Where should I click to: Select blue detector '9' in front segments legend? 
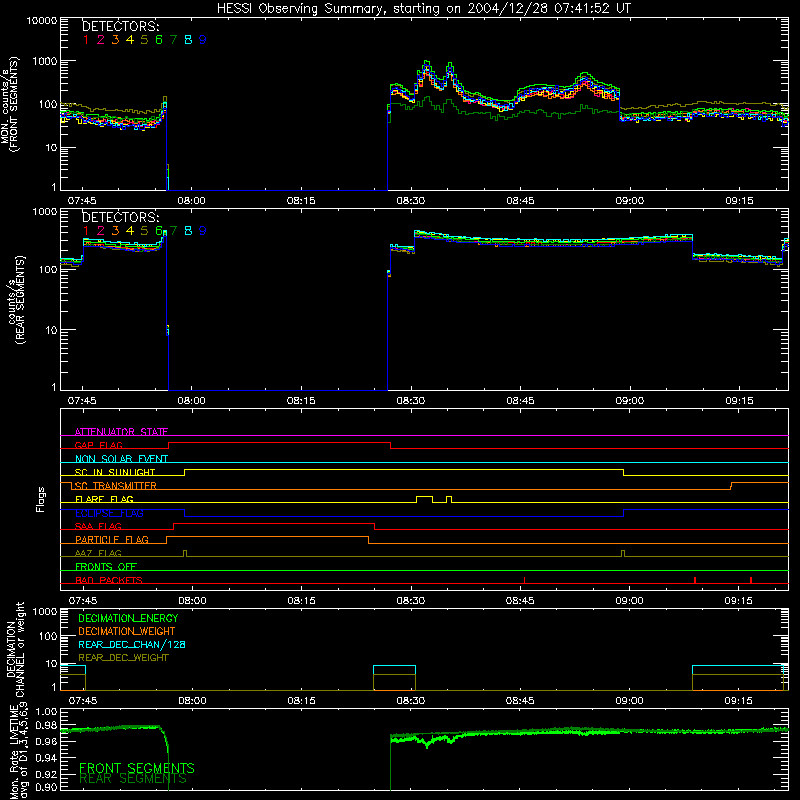pyautogui.click(x=203, y=40)
